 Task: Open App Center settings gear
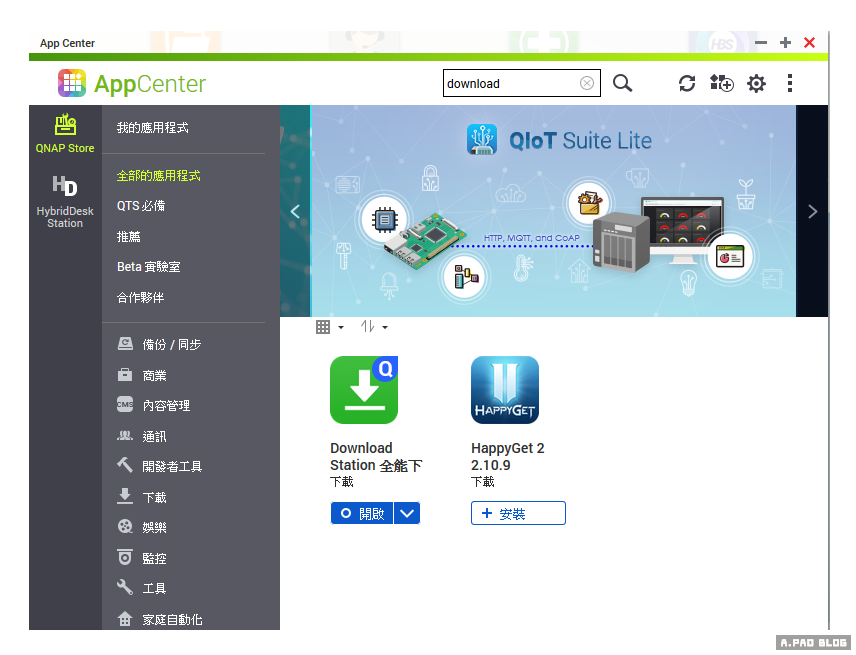click(x=756, y=84)
